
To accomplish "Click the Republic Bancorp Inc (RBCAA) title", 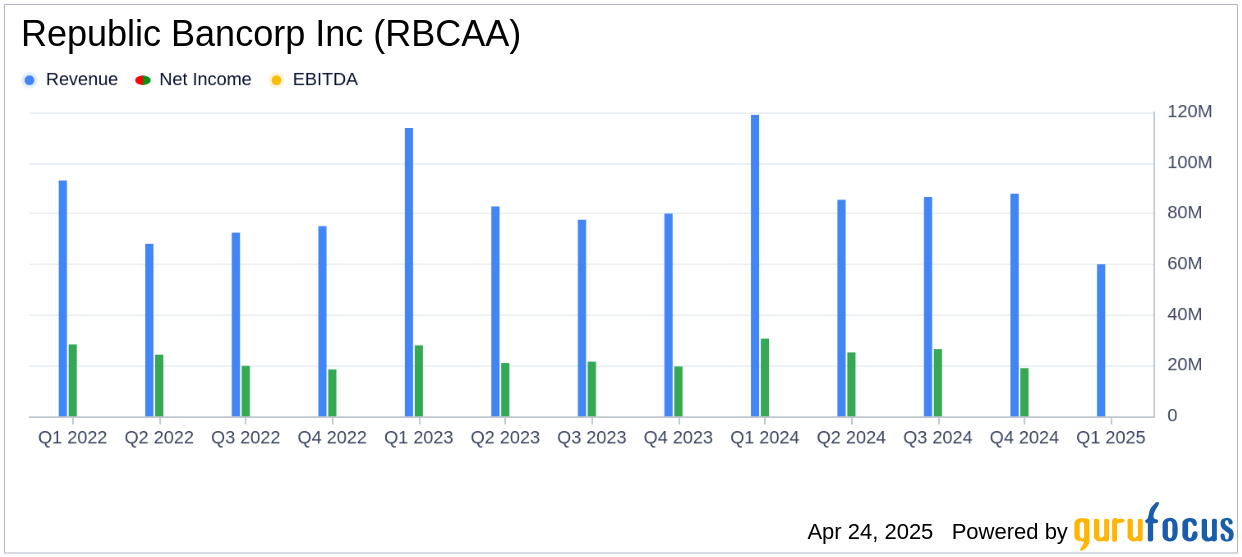I will pos(271,35).
